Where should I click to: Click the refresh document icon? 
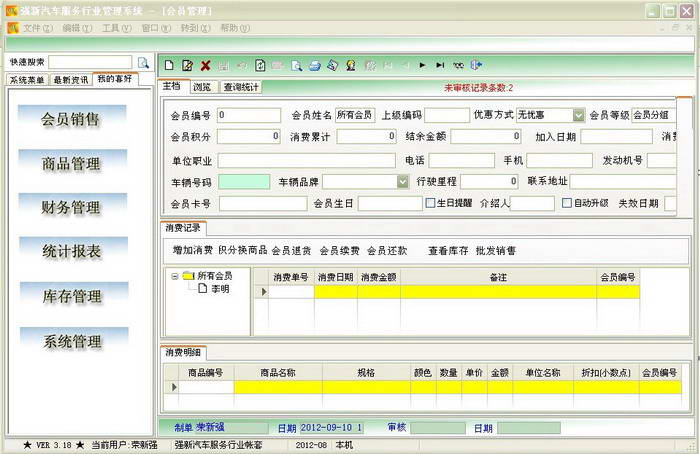pyautogui.click(x=260, y=65)
